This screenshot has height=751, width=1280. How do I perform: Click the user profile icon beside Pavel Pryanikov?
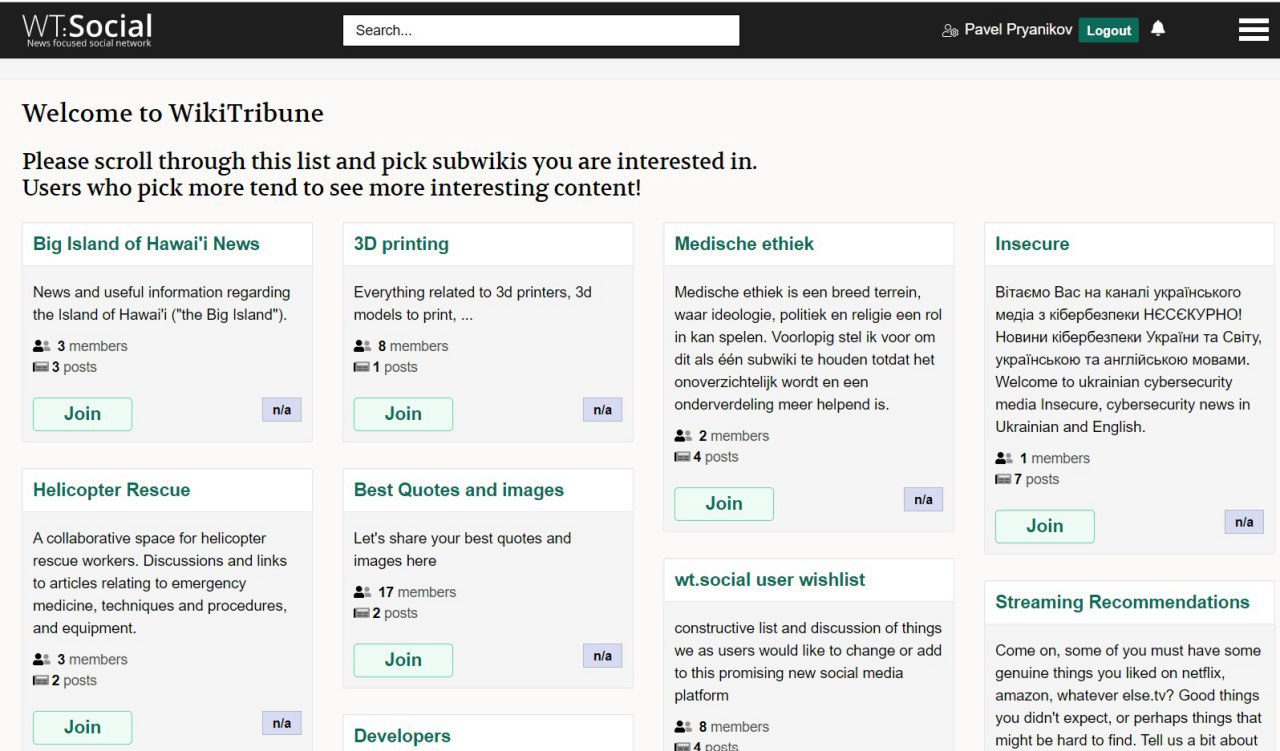(x=950, y=31)
